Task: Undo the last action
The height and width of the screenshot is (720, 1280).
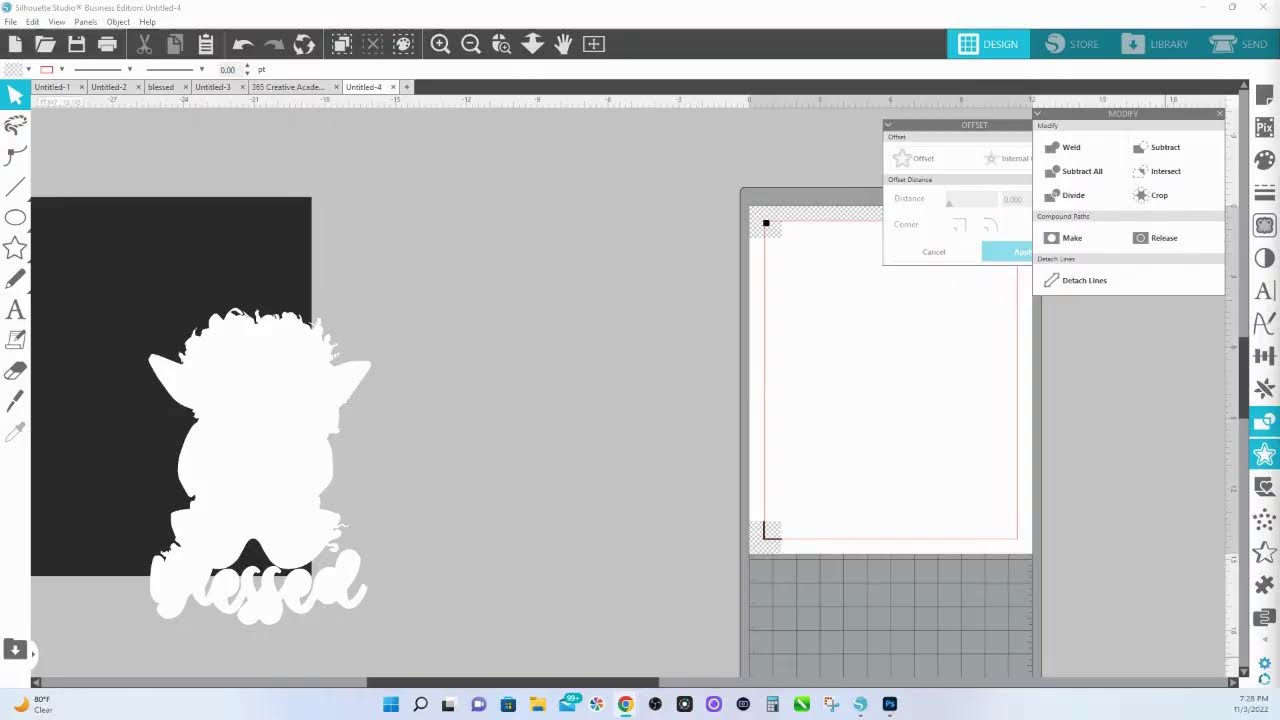Action: tap(242, 44)
